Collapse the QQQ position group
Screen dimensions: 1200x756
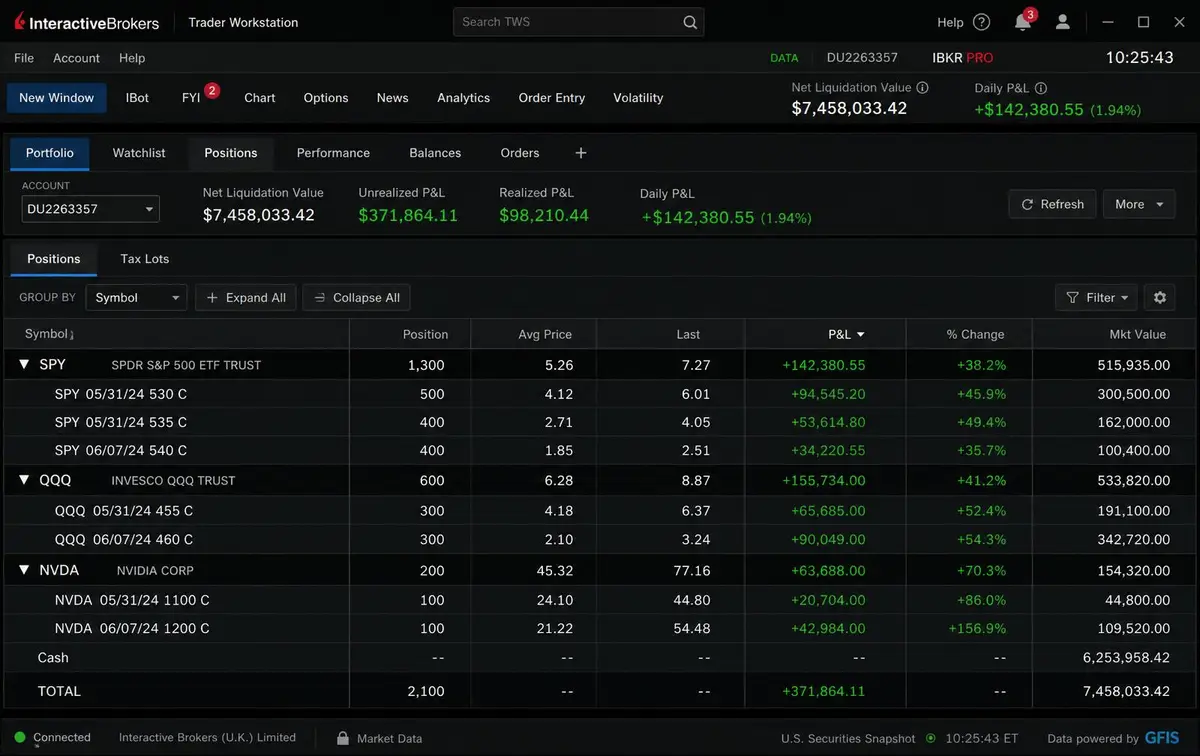tap(25, 480)
